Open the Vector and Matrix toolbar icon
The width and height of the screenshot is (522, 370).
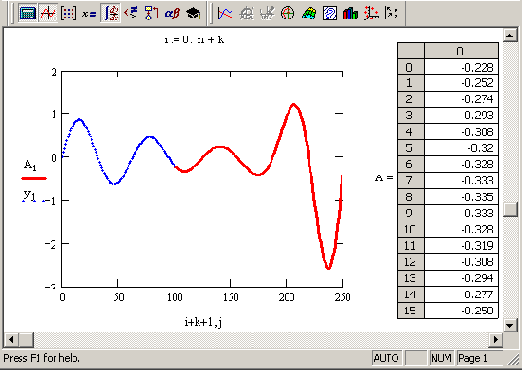coord(68,13)
